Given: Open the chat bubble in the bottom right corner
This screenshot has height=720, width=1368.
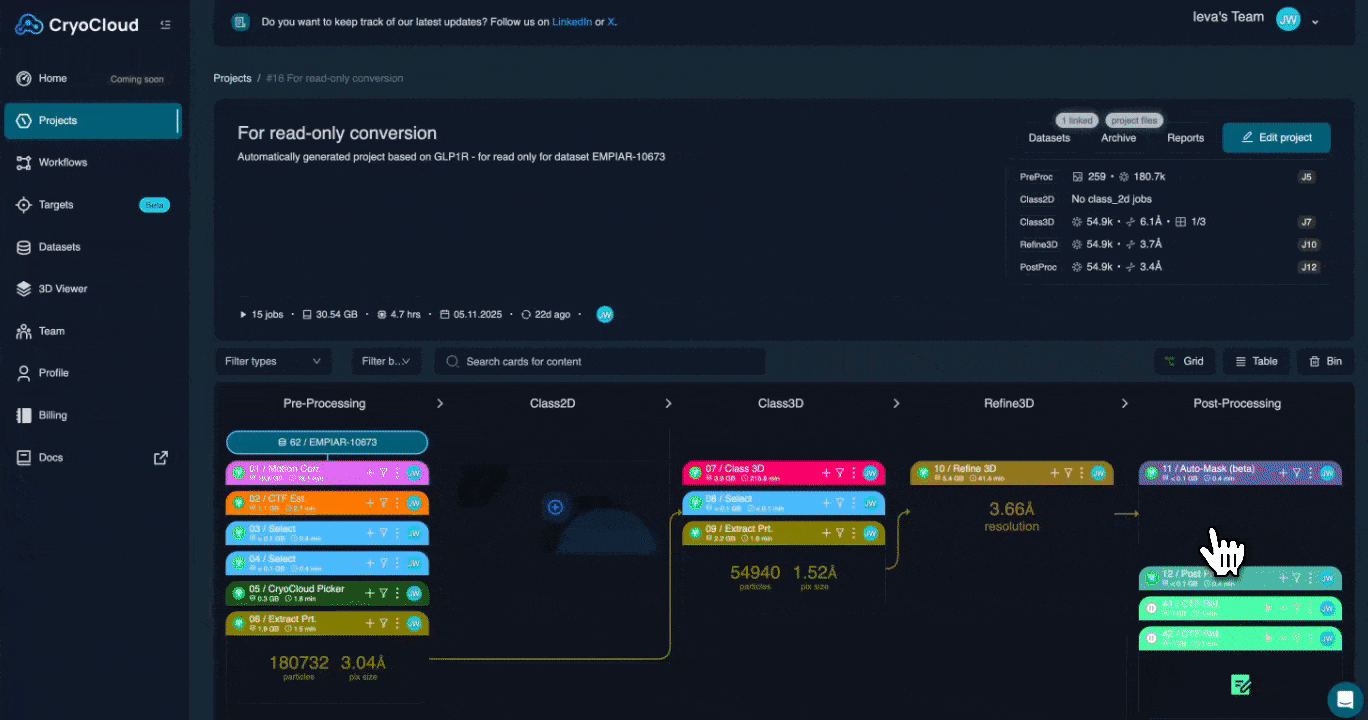Looking at the screenshot, I should point(1343,699).
